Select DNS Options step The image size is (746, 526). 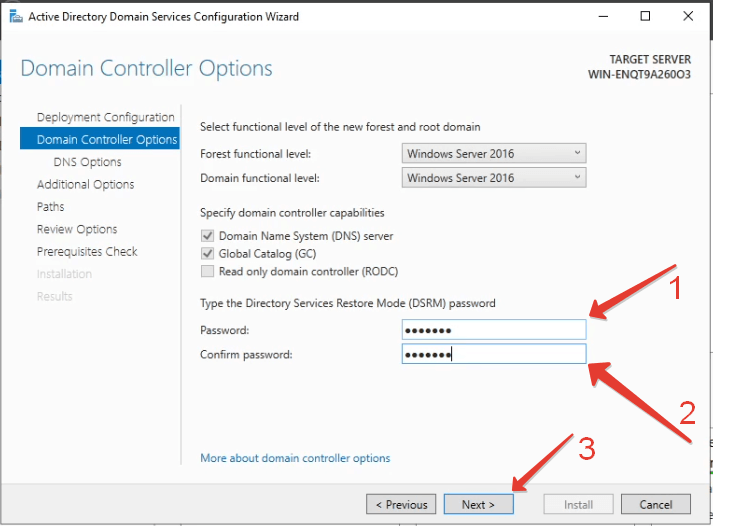88,162
